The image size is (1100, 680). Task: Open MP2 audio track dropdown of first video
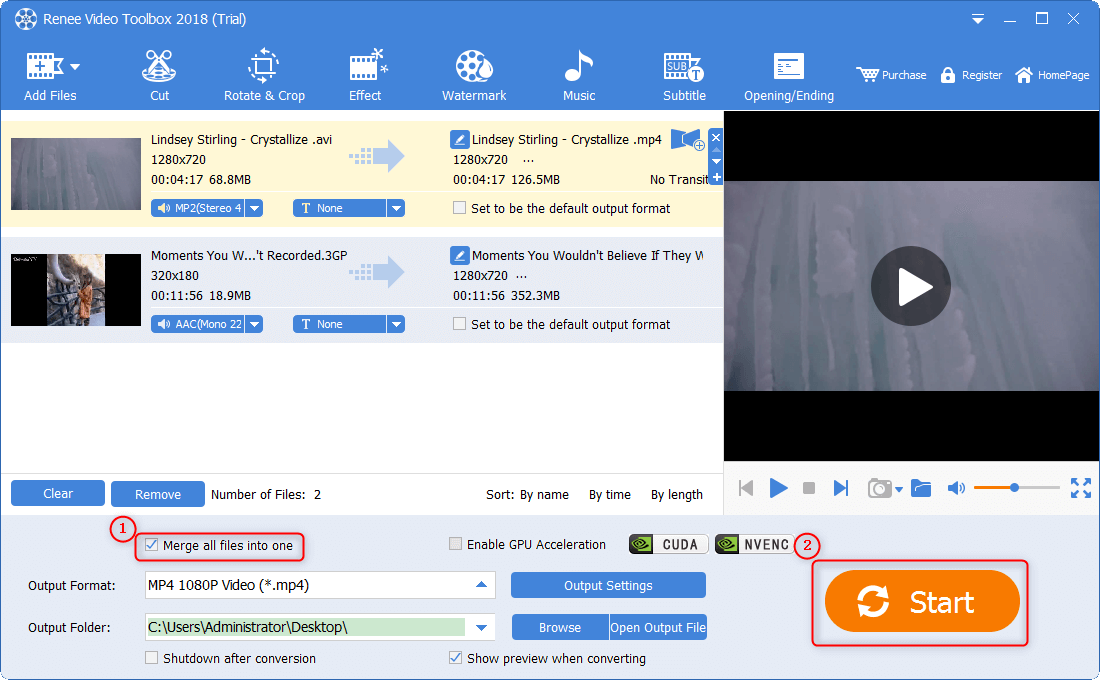point(254,208)
